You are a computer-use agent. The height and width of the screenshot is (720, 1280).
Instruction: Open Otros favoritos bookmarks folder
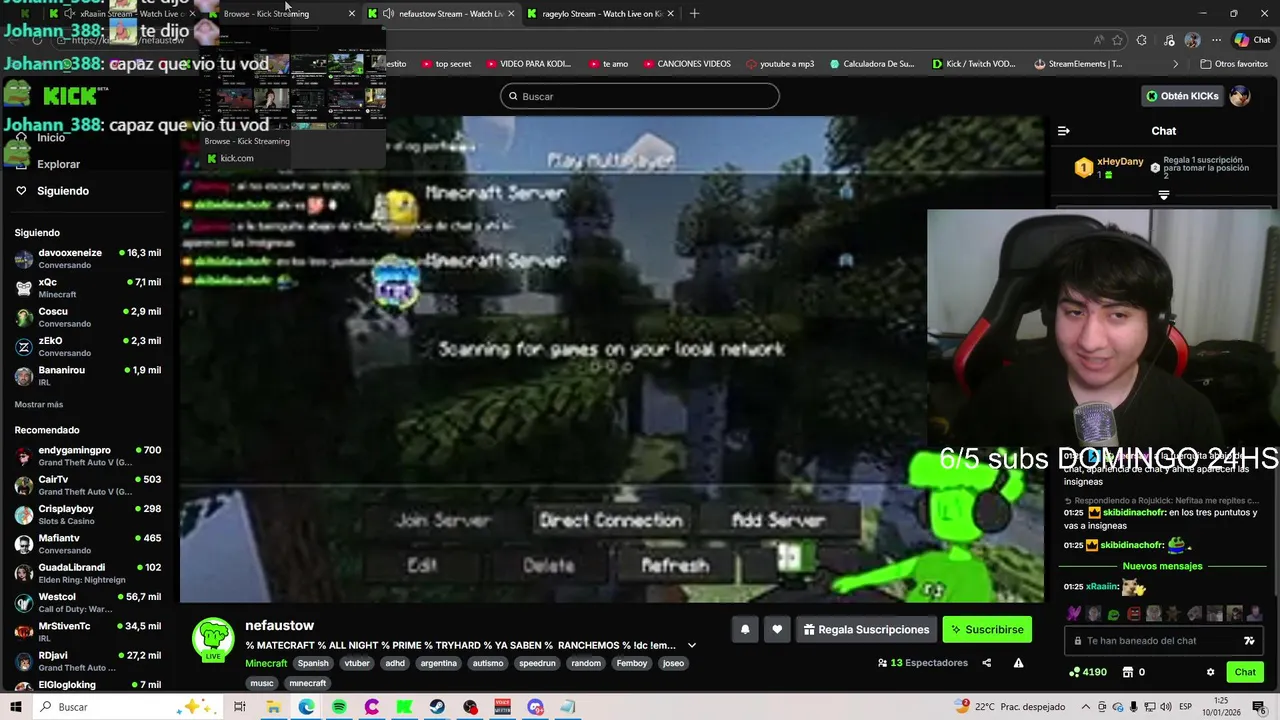[x=1233, y=64]
